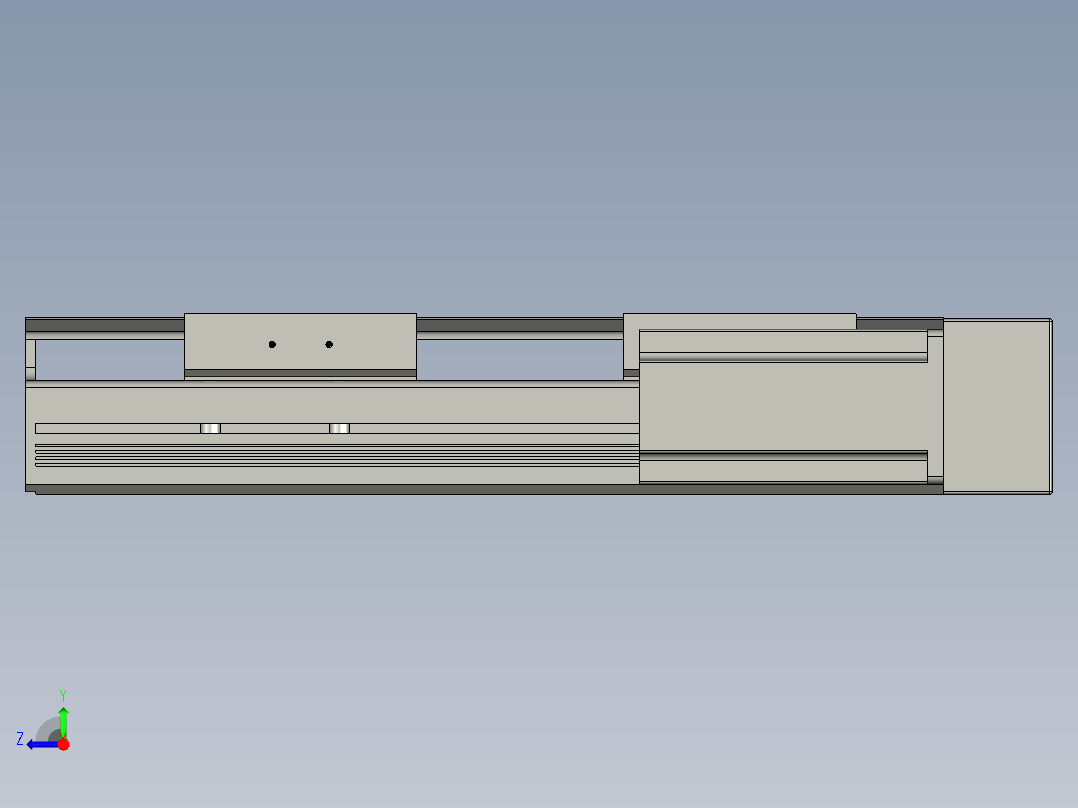Viewport: 1078px width, 808px height.
Task: Select the left carriage block on the rail
Action: click(300, 346)
